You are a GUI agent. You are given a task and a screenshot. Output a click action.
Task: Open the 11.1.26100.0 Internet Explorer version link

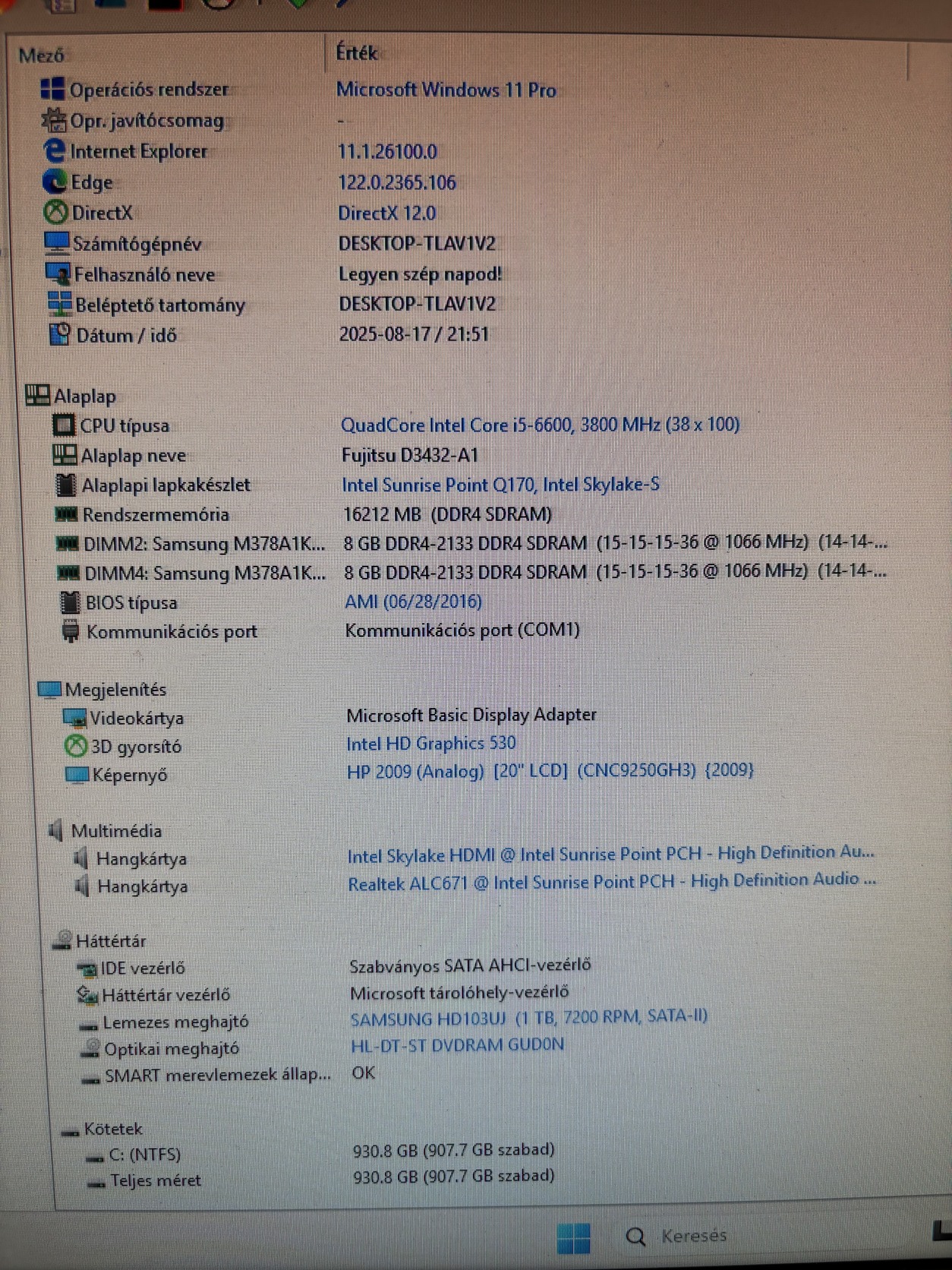pos(387,151)
